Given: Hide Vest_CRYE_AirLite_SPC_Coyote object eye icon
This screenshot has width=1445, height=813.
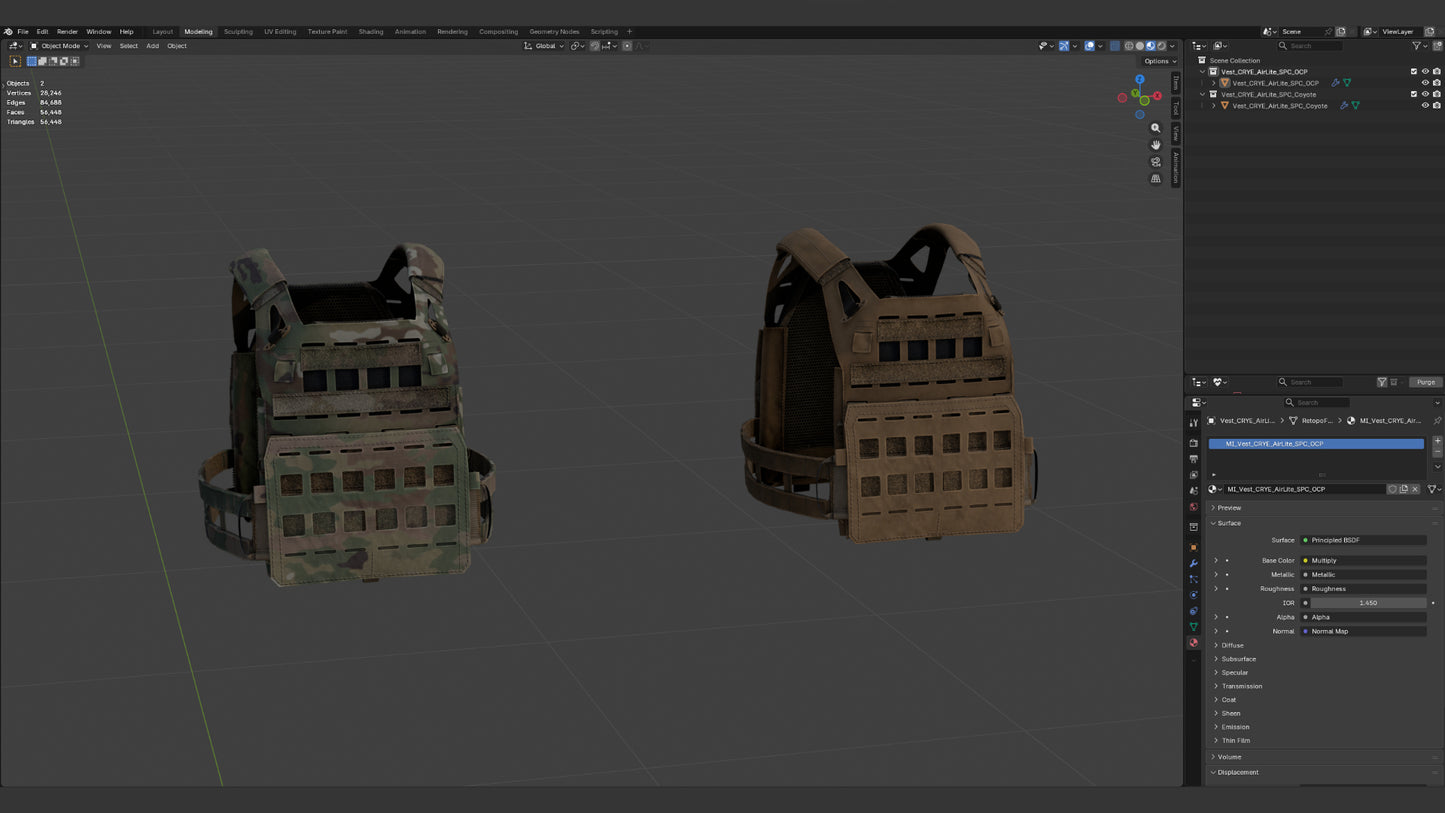Looking at the screenshot, I should [1425, 106].
